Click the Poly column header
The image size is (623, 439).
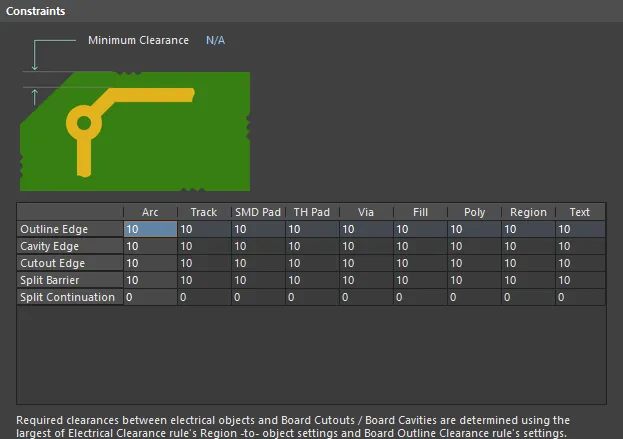(x=474, y=212)
